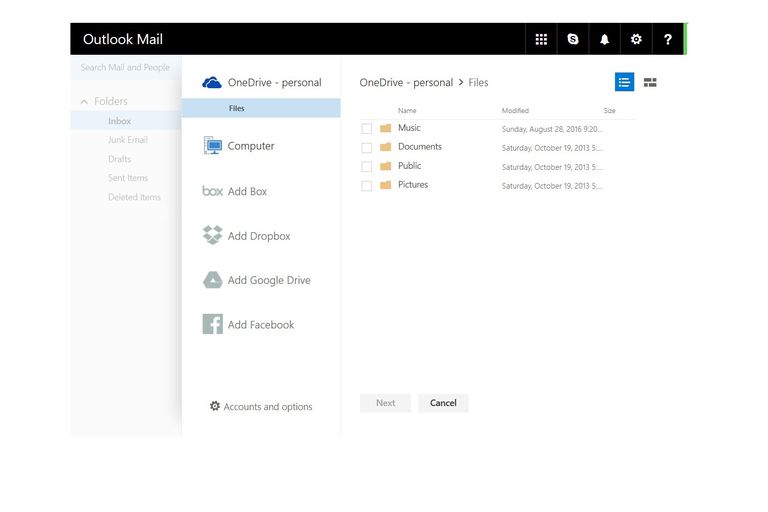Click Files in the breadcrumb
The width and height of the screenshot is (768, 512).
click(x=478, y=82)
